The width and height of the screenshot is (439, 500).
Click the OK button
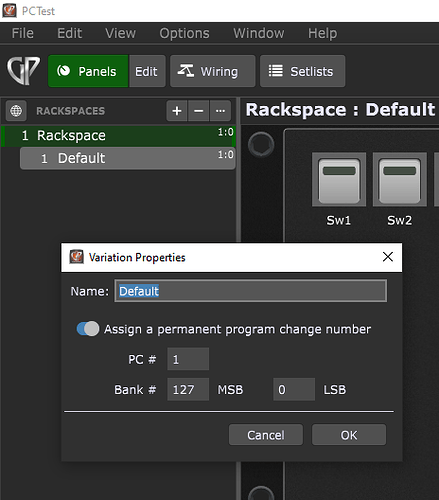pos(349,435)
